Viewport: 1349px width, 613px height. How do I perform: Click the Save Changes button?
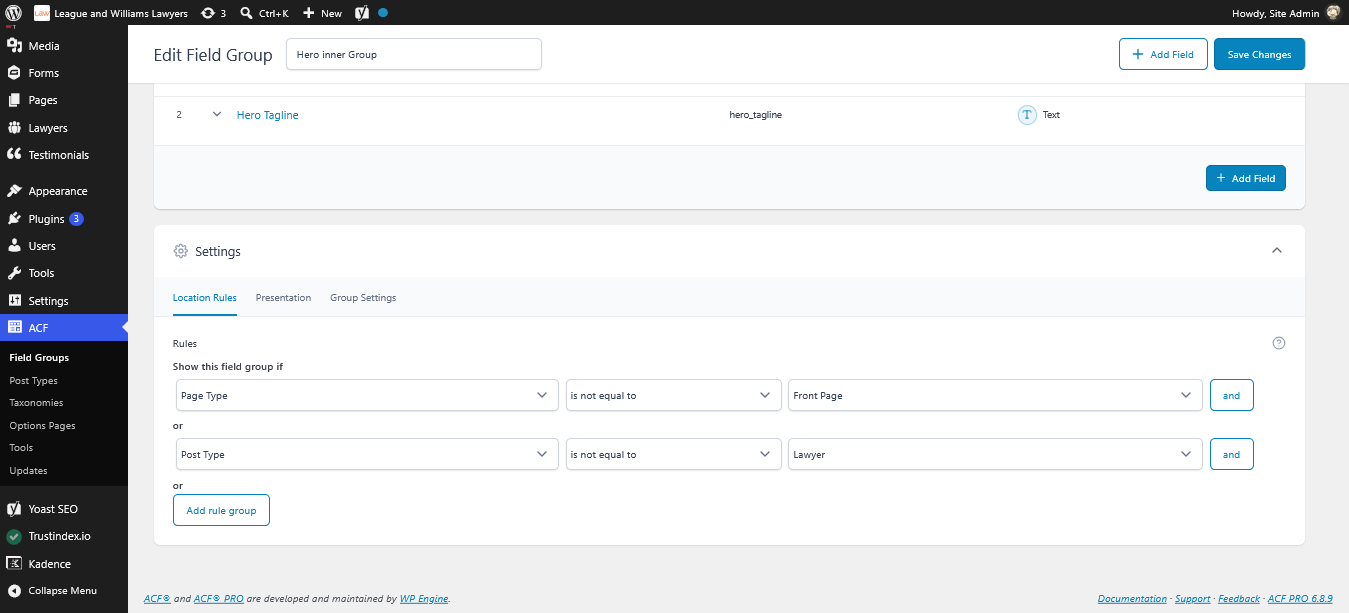pos(1259,54)
